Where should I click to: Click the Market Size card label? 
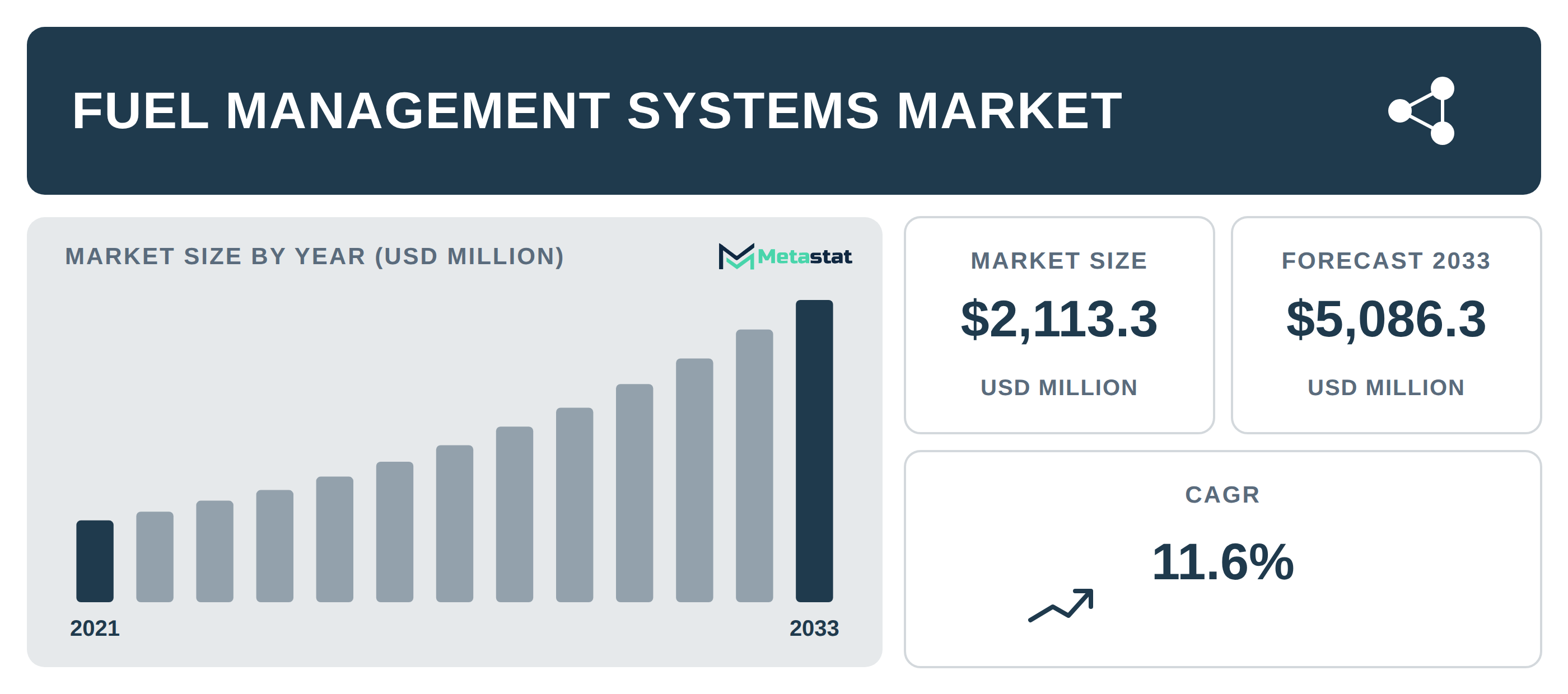1059,261
